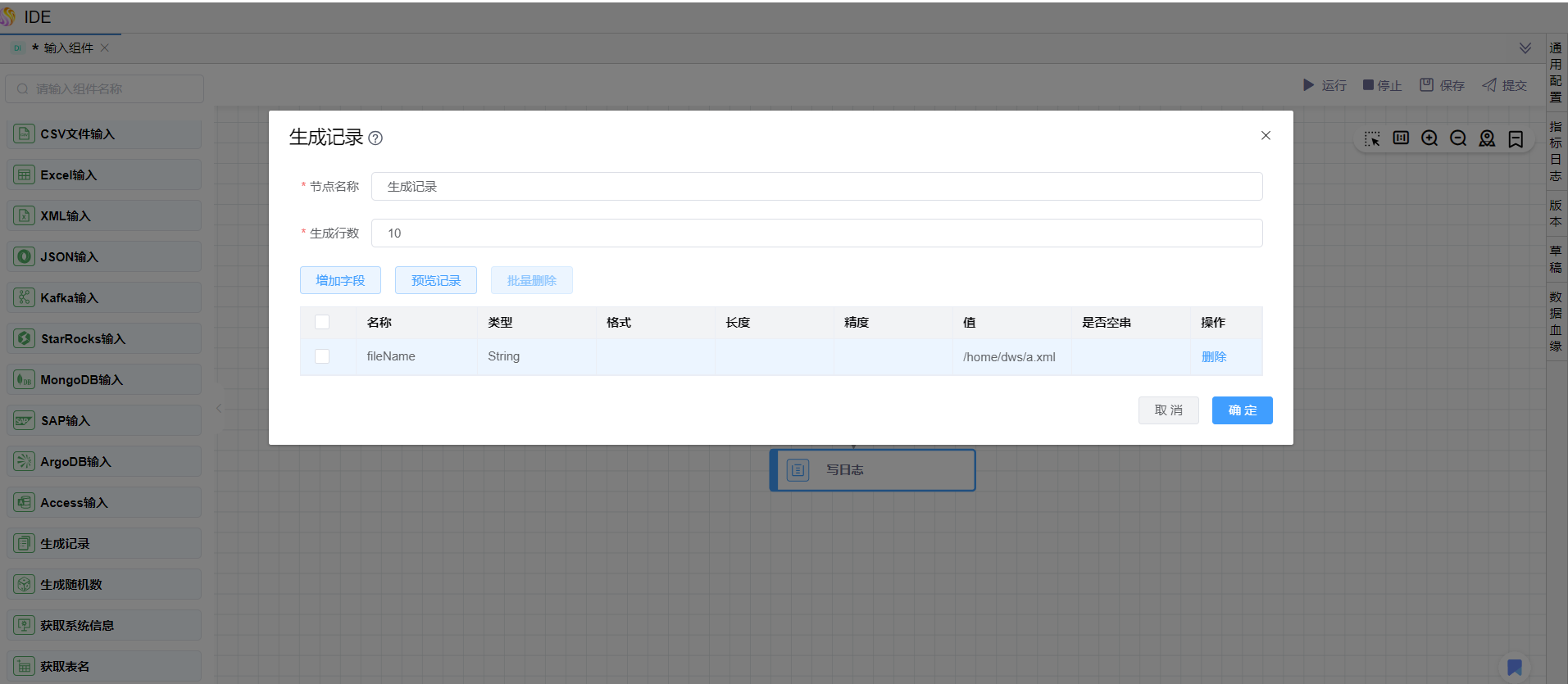Toggle the select-all checkbox in table header
This screenshot has height=684, width=1568.
pyautogui.click(x=322, y=323)
